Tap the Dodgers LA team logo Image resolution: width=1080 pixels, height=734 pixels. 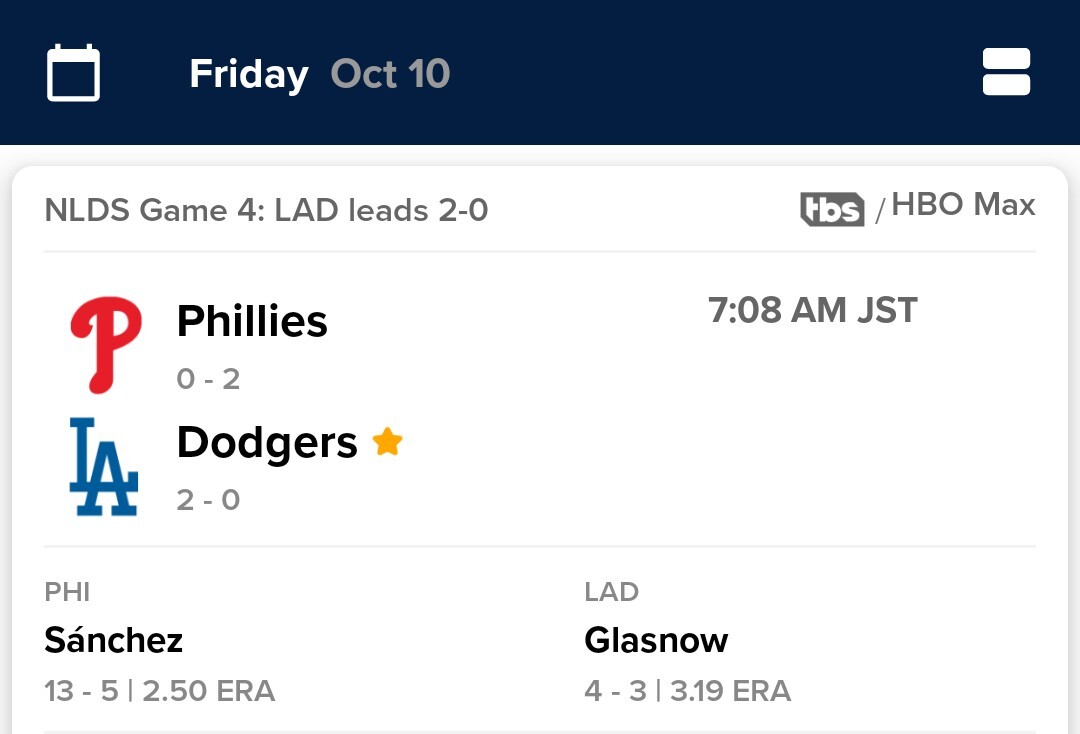104,467
